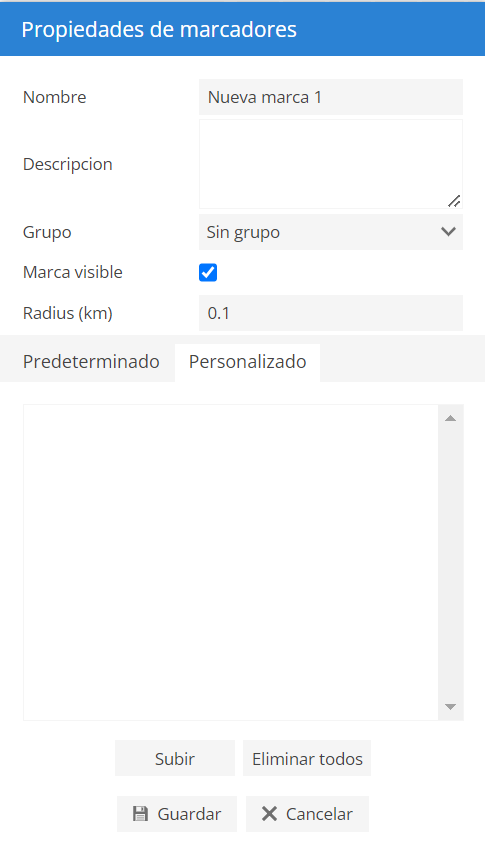
Task: Select the Personalizado tab
Action: [247, 362]
